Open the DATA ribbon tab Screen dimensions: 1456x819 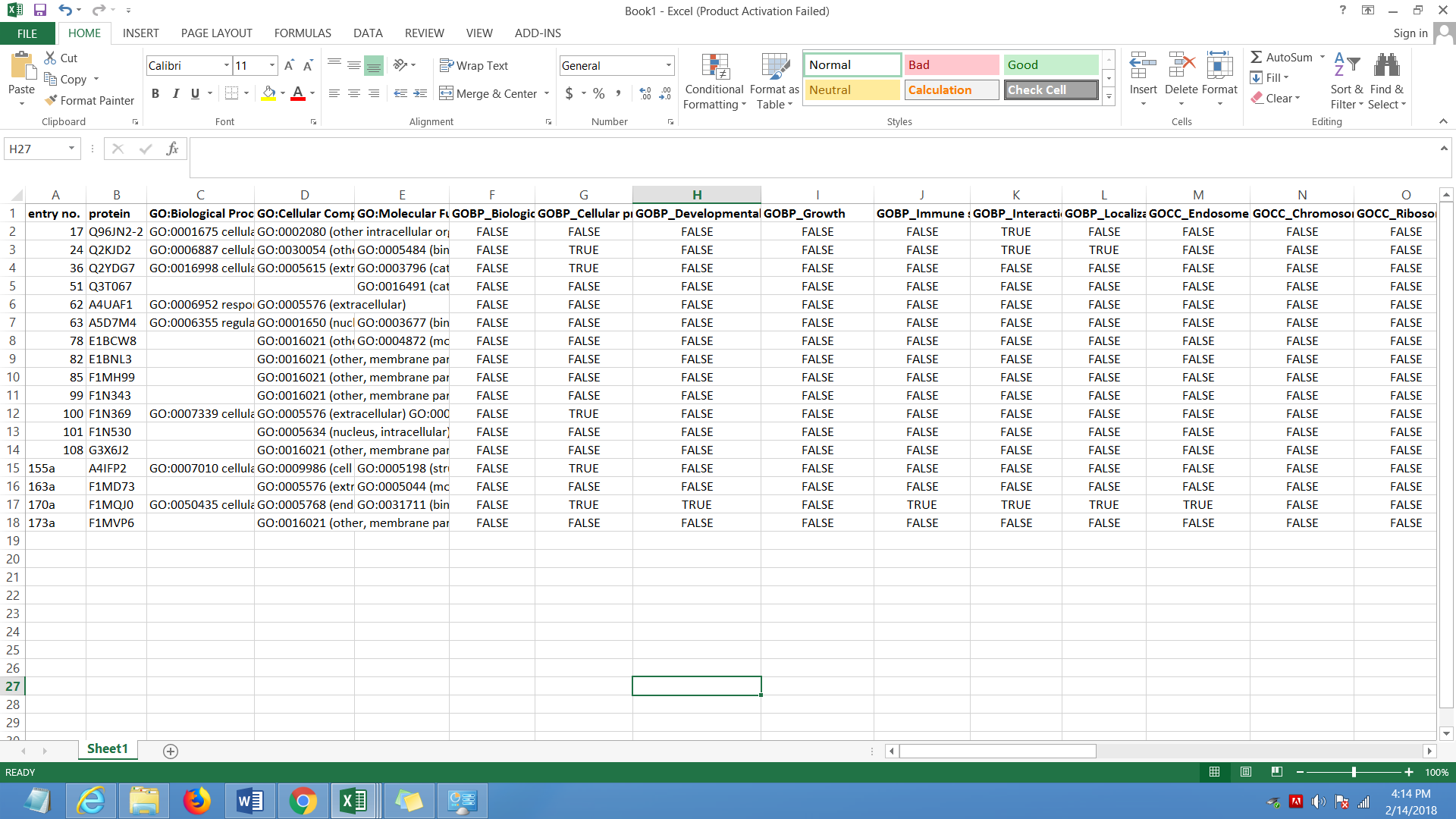pos(368,33)
